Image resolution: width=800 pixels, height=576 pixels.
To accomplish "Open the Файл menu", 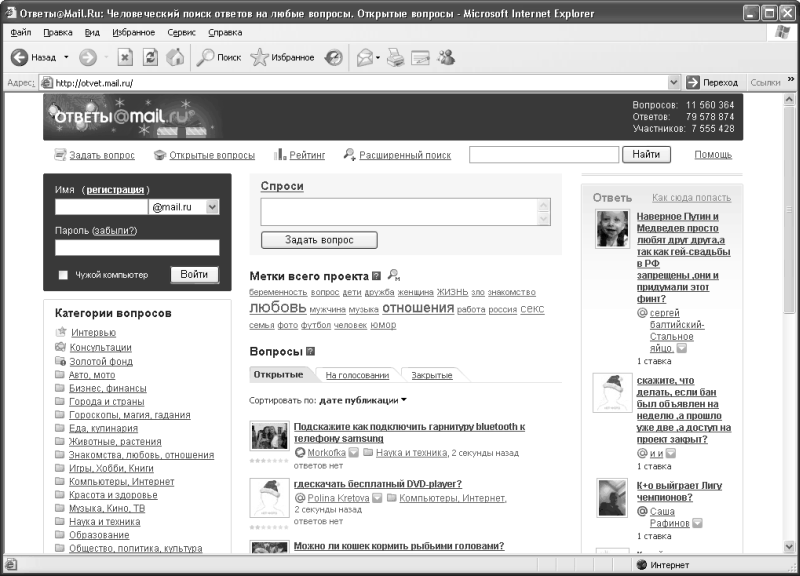I will (x=20, y=33).
